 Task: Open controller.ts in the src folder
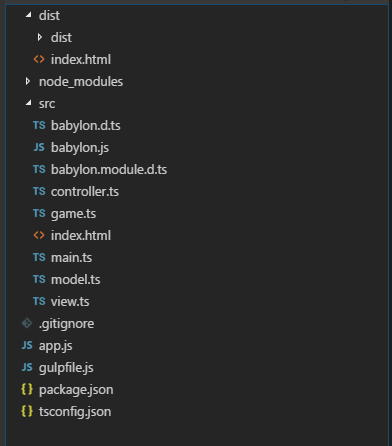[85, 192]
